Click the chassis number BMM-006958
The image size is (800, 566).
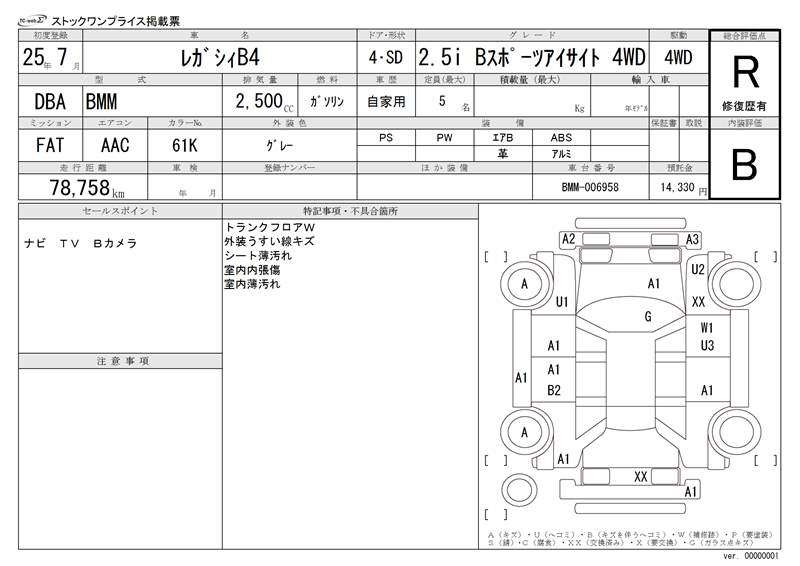[x=590, y=187]
